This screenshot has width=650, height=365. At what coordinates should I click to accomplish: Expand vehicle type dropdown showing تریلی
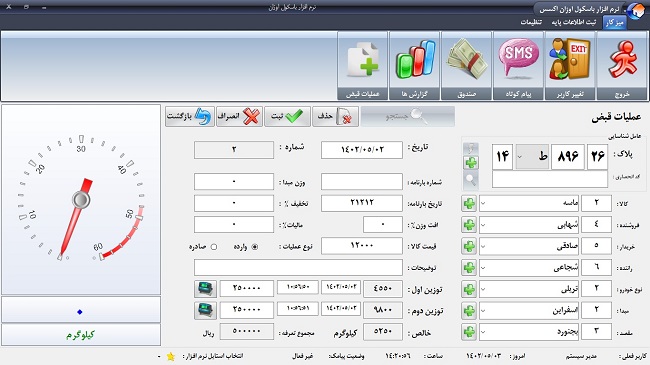[483, 290]
